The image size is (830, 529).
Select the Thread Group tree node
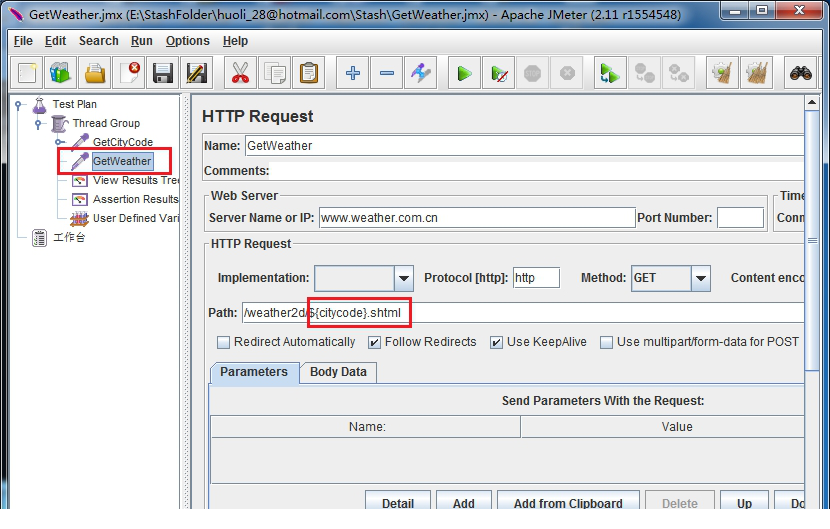click(106, 123)
